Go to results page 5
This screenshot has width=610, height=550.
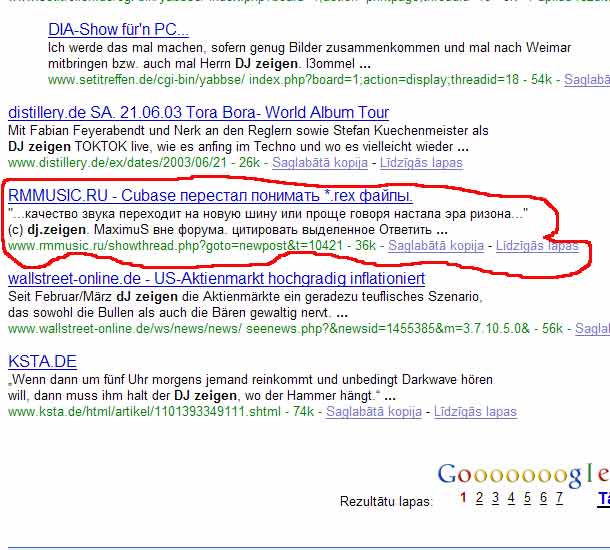527,498
